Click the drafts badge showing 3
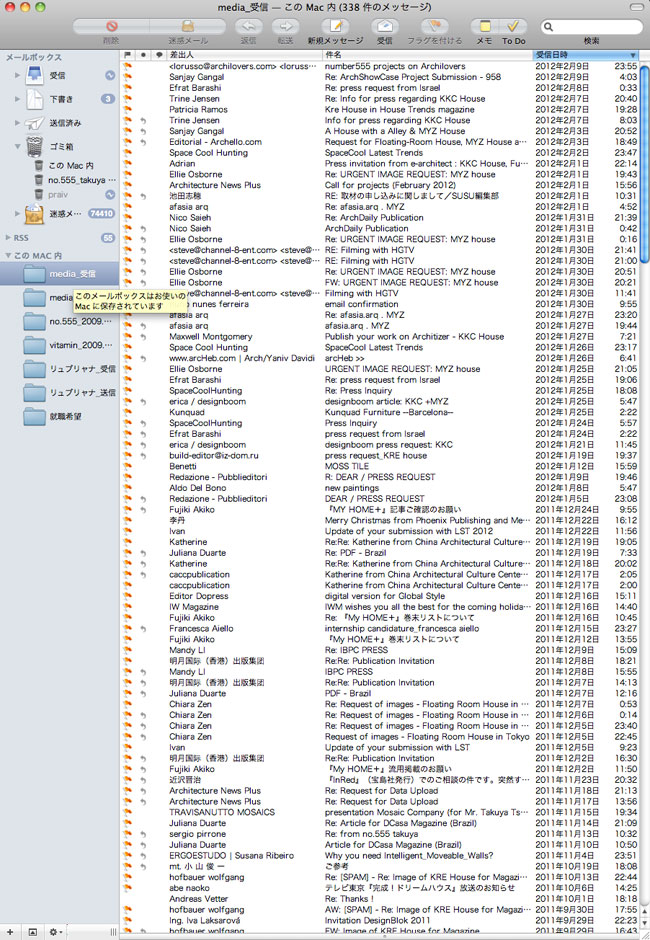The image size is (650, 940). click(x=108, y=99)
